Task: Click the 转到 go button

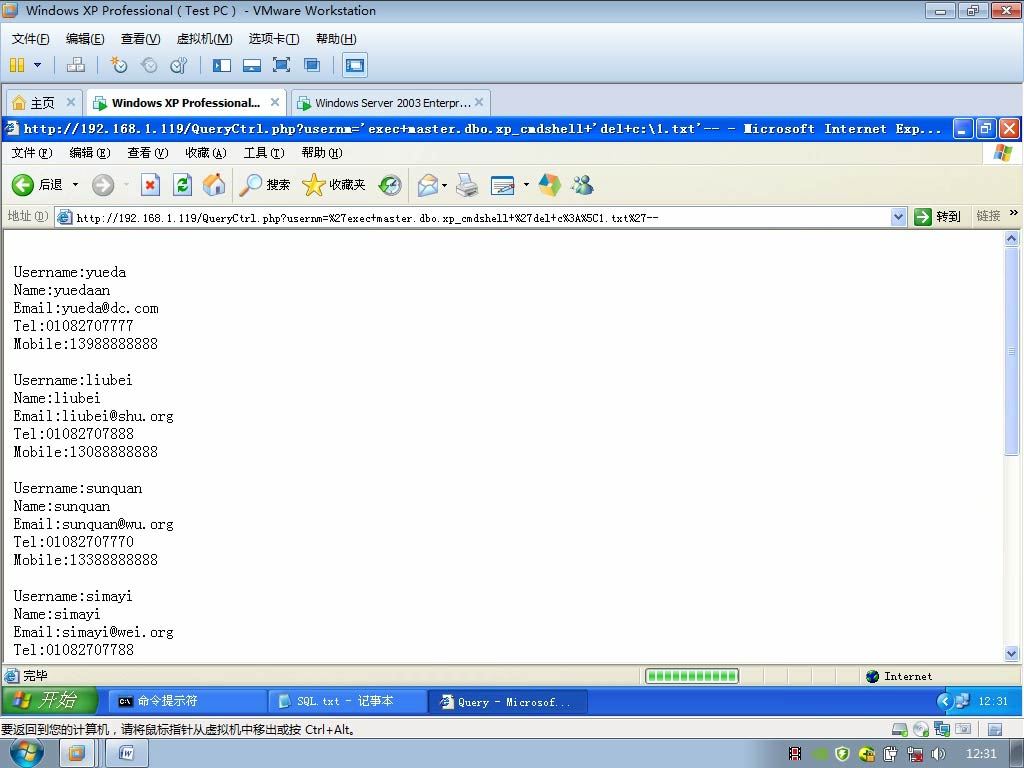Action: click(x=937, y=216)
